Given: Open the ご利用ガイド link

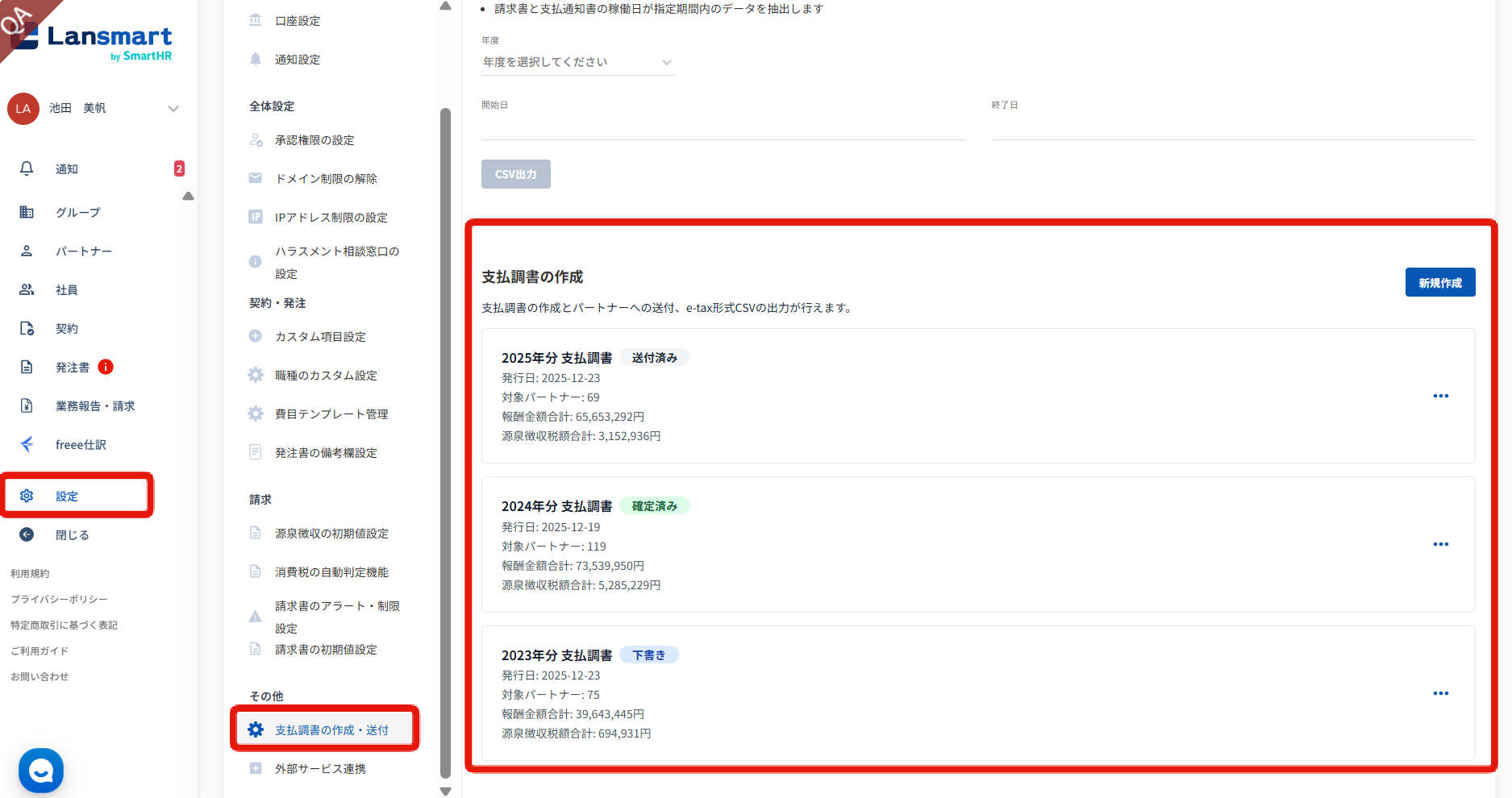Looking at the screenshot, I should tap(40, 650).
